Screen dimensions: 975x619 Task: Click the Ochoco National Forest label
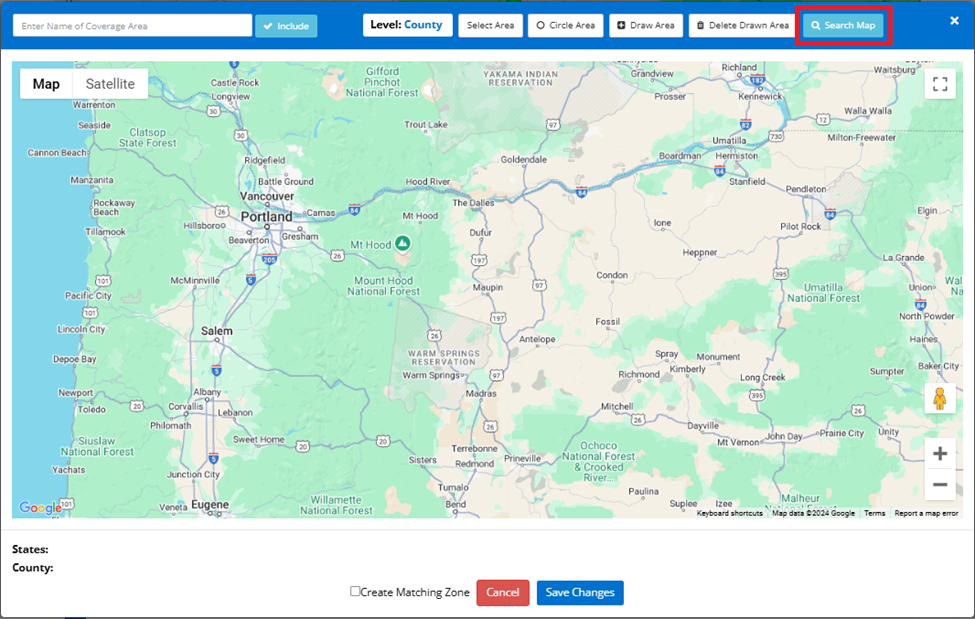pyautogui.click(x=599, y=462)
